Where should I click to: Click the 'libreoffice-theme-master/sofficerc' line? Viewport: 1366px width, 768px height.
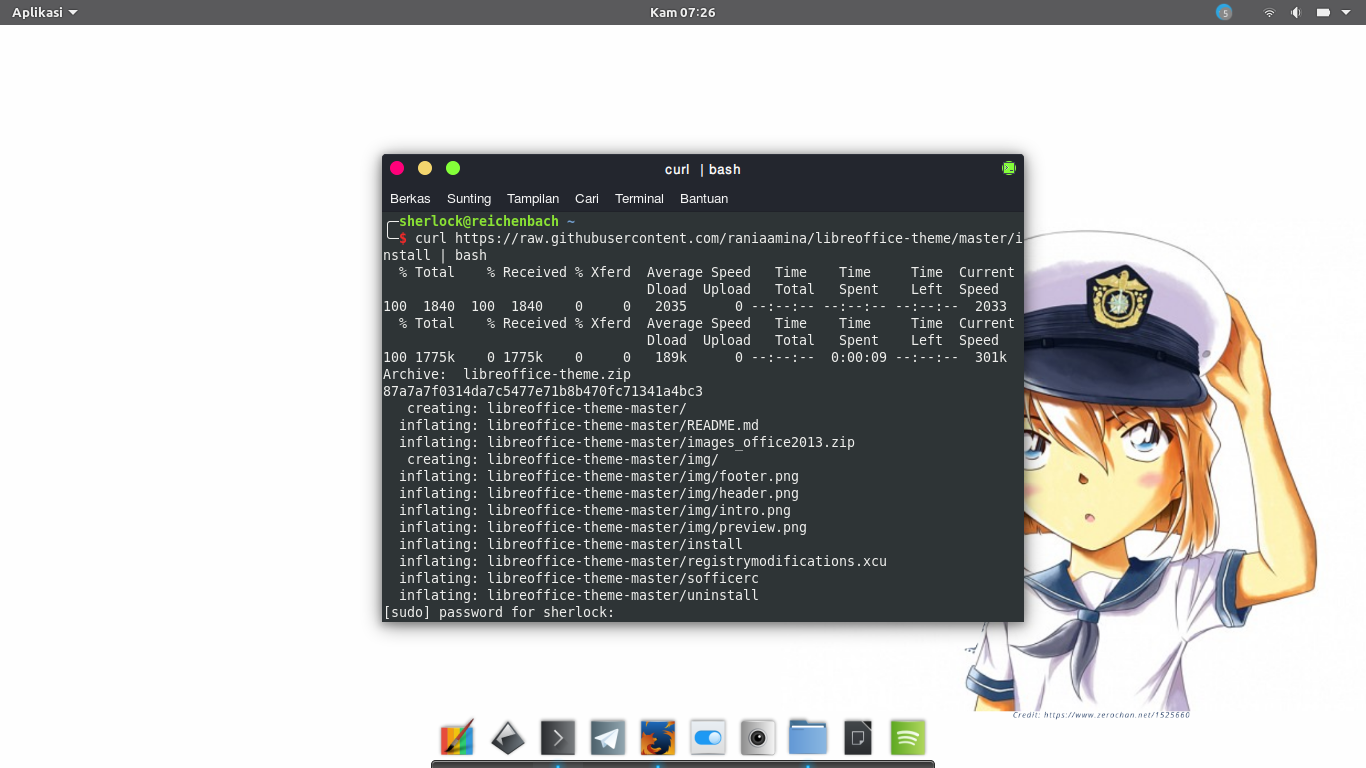click(x=579, y=578)
